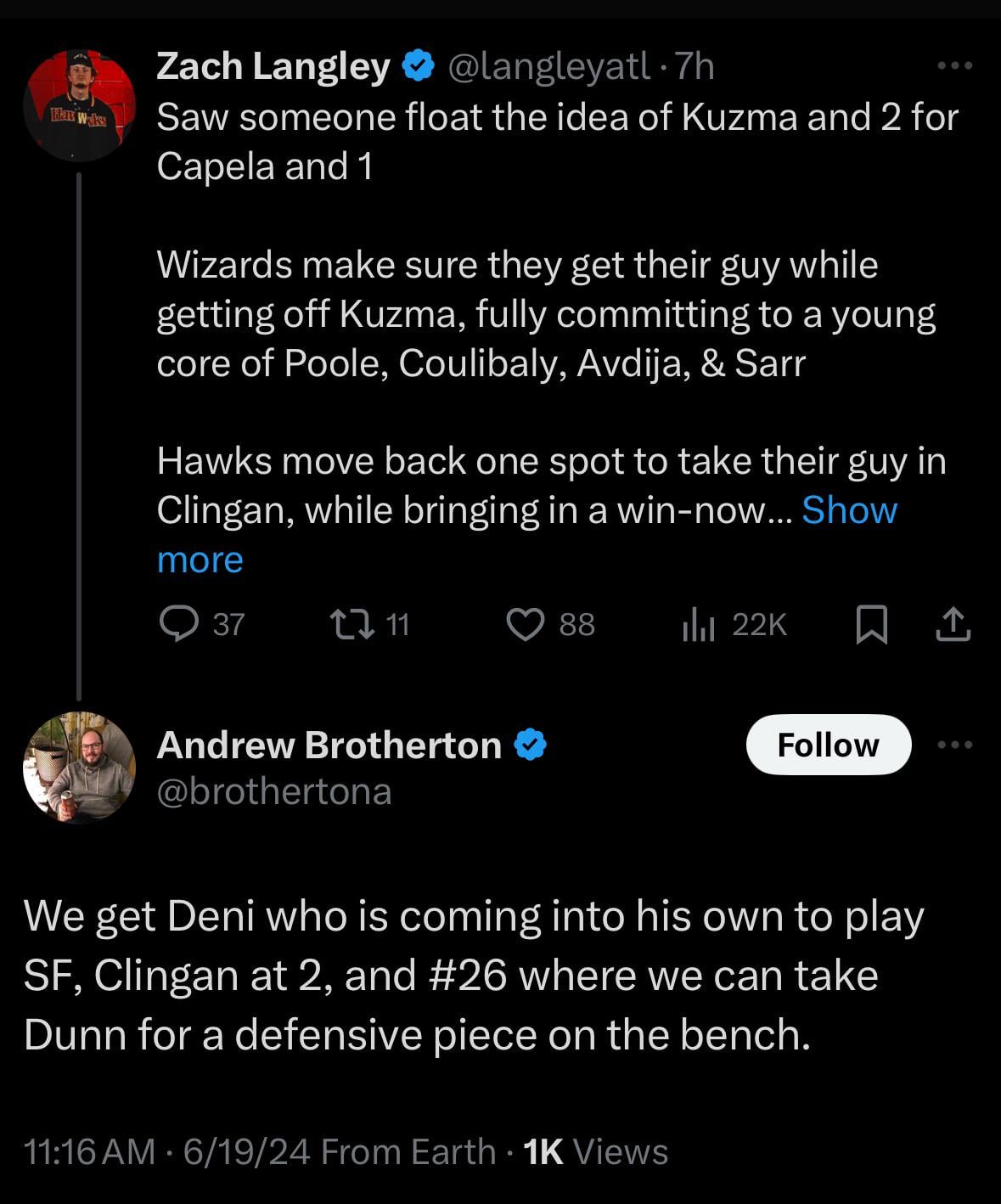Reply to Zach Langley's tweet
Viewport: 1001px width, 1204px height.
pyautogui.click(x=177, y=625)
